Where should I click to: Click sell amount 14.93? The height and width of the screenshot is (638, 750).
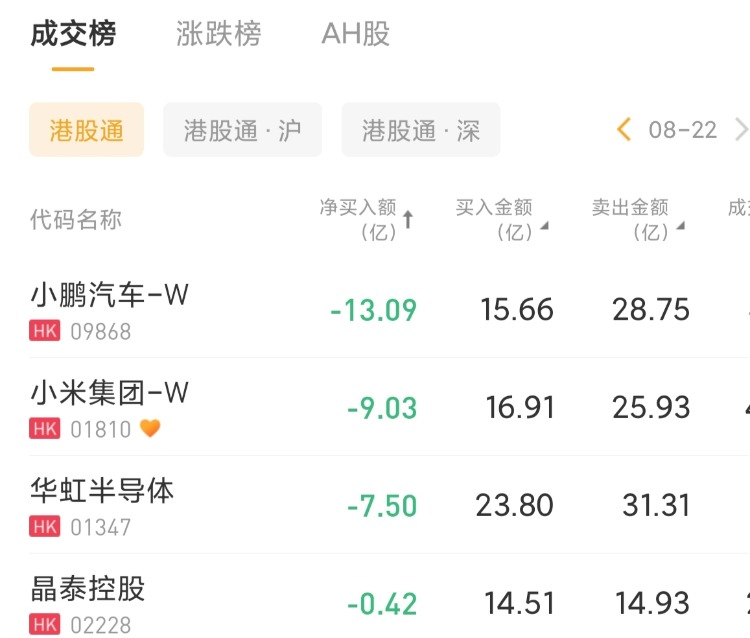coord(652,603)
